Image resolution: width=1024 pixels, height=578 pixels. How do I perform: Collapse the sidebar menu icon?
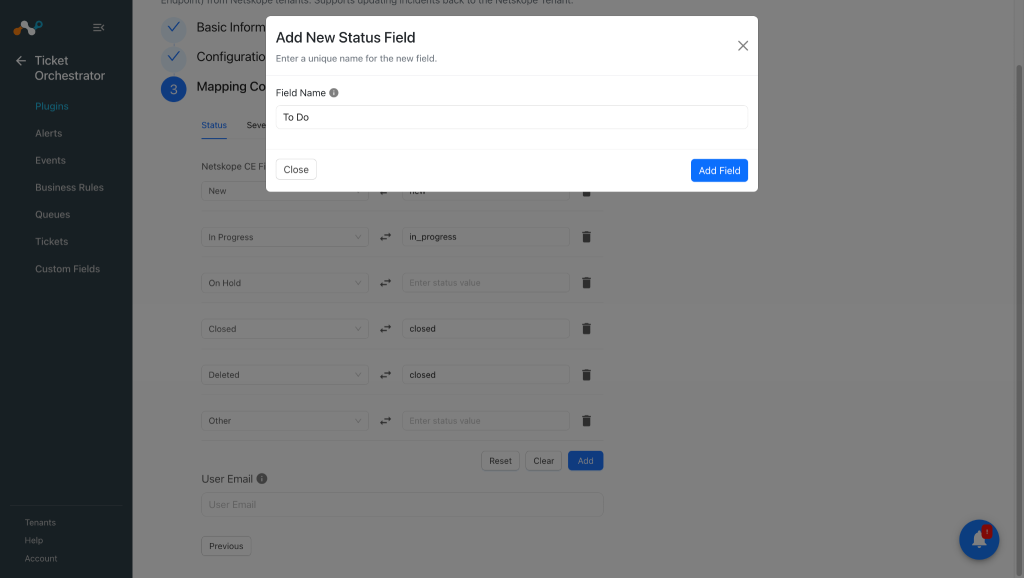click(99, 27)
